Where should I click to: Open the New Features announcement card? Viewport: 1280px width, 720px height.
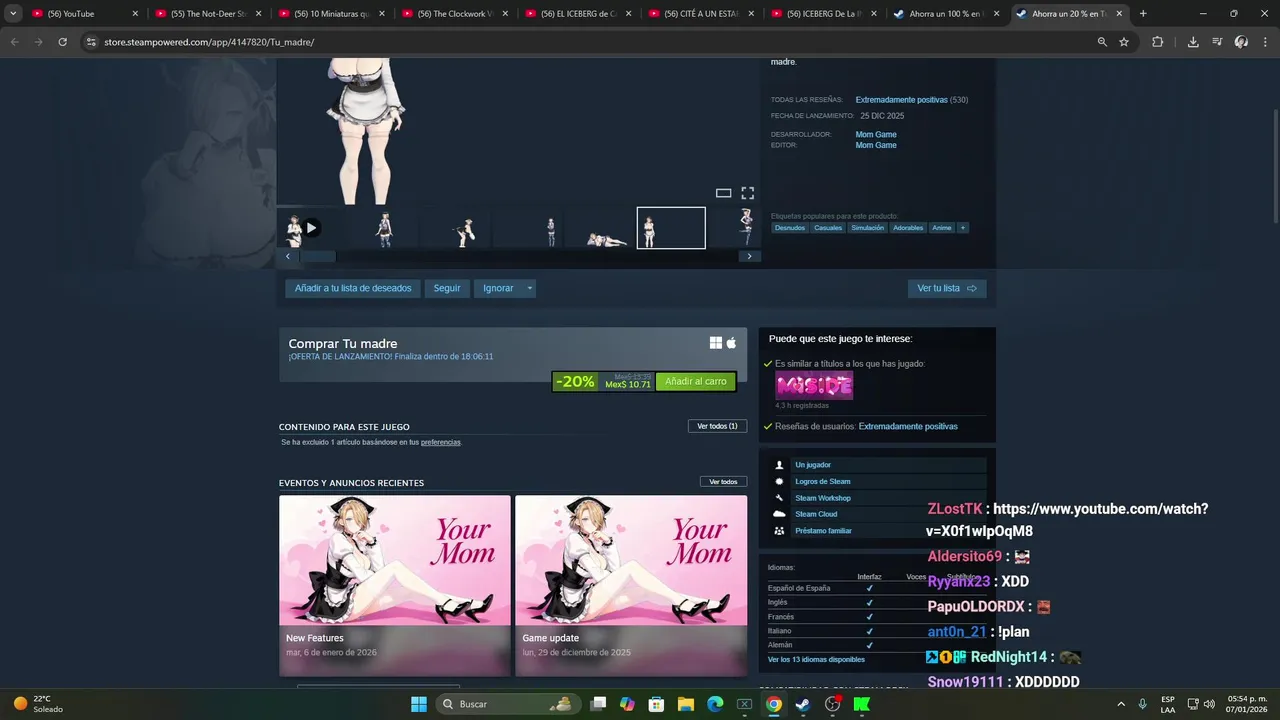coord(395,585)
